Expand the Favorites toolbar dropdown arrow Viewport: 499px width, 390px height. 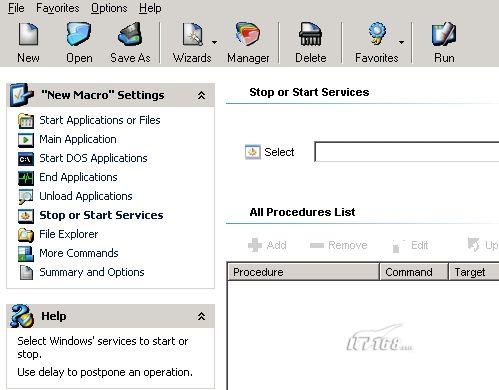[x=401, y=42]
